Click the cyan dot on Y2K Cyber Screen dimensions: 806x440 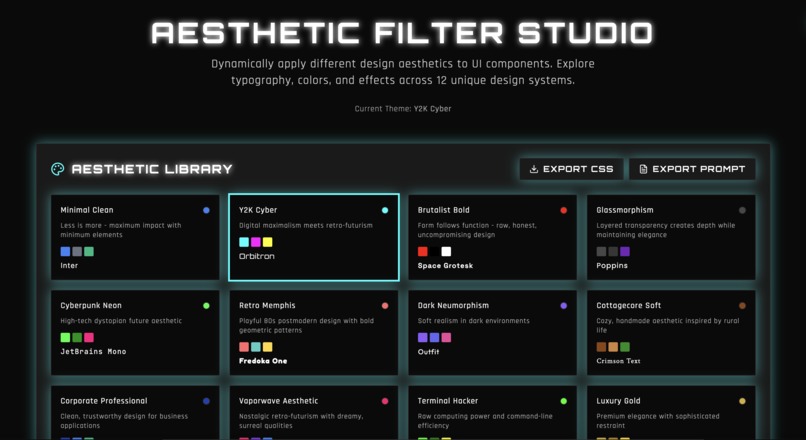[x=385, y=210]
